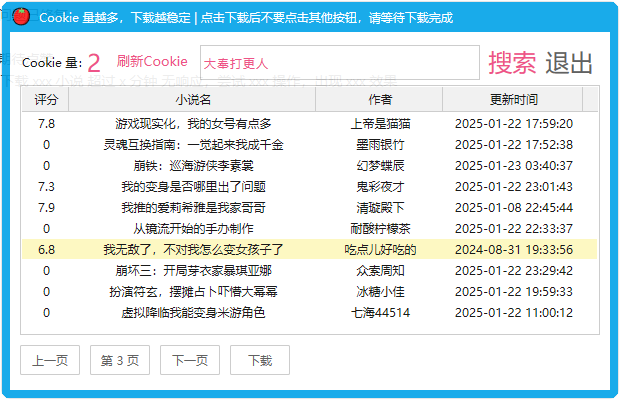The width and height of the screenshot is (620, 400).
Task: Sort by the 小说名 column header
Action: 192,99
